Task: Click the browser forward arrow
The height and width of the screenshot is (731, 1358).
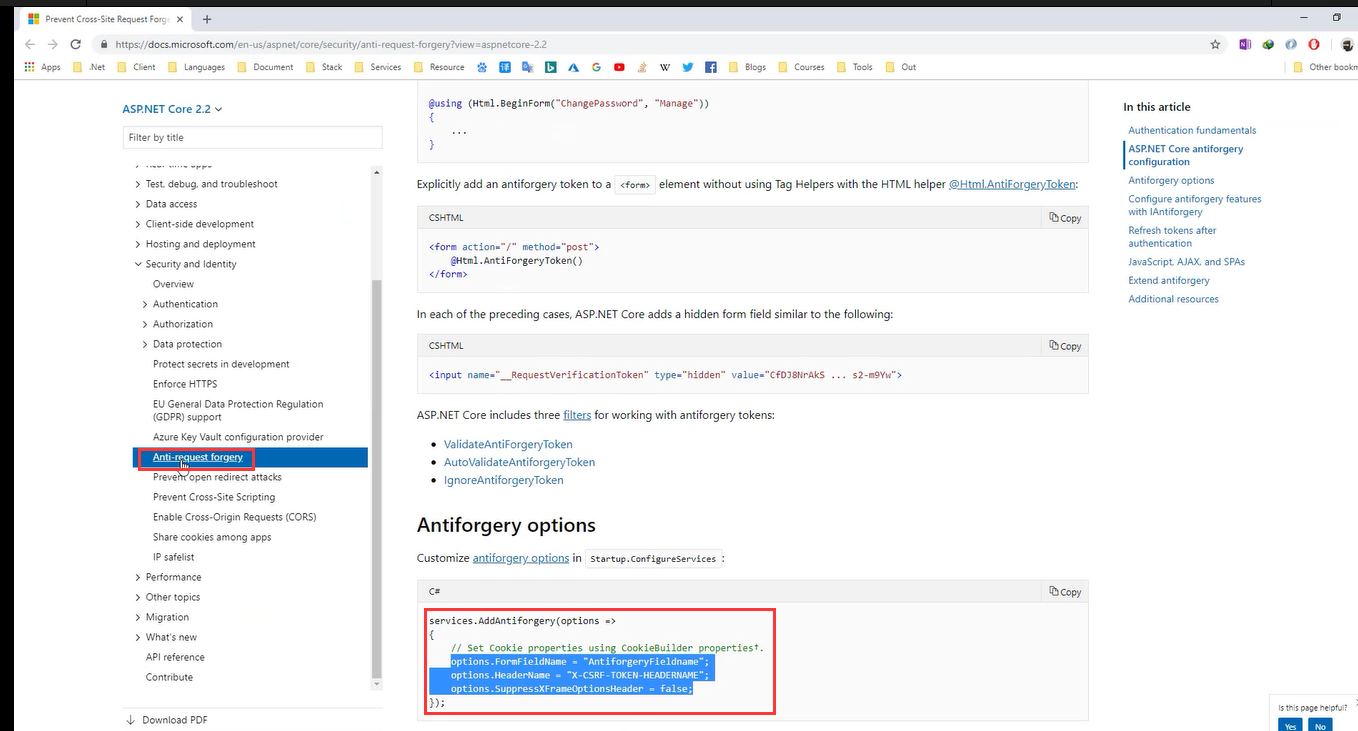Action: coord(52,44)
